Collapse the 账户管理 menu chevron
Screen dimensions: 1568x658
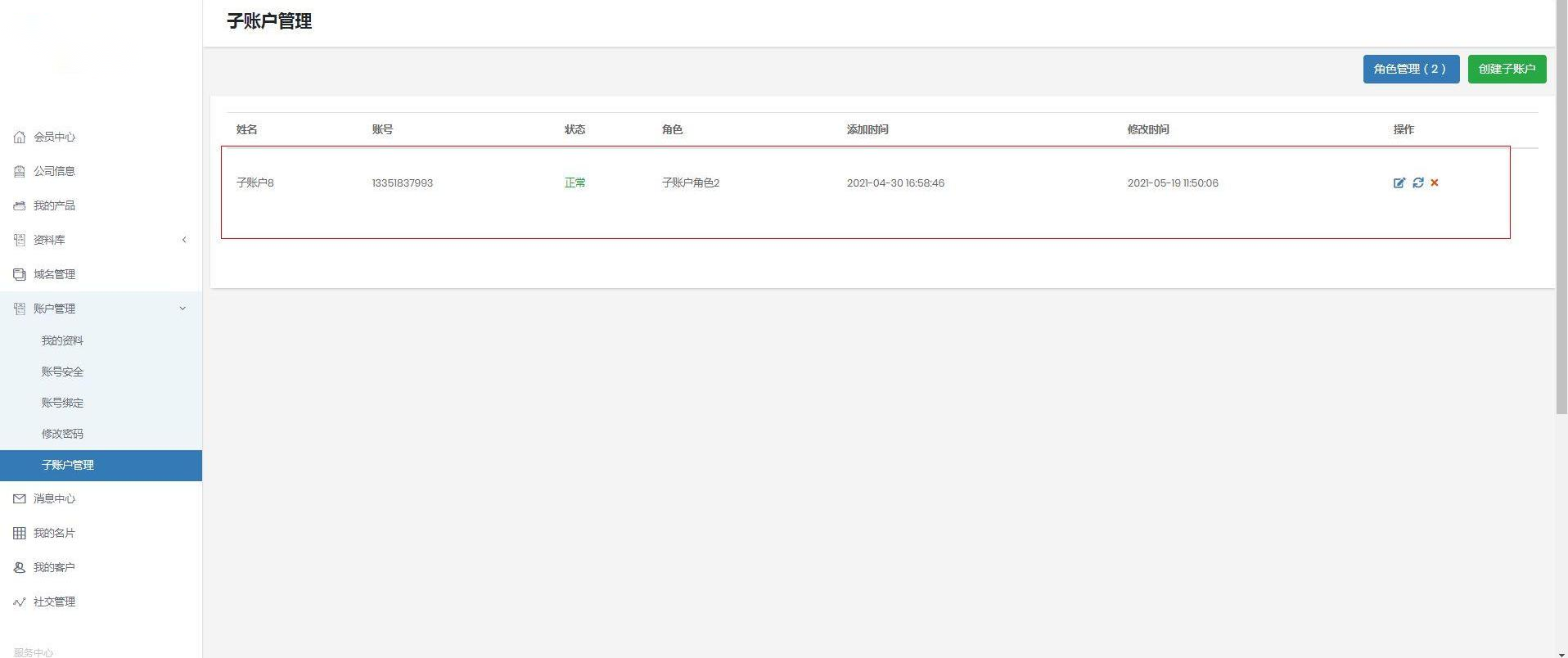pyautogui.click(x=182, y=309)
